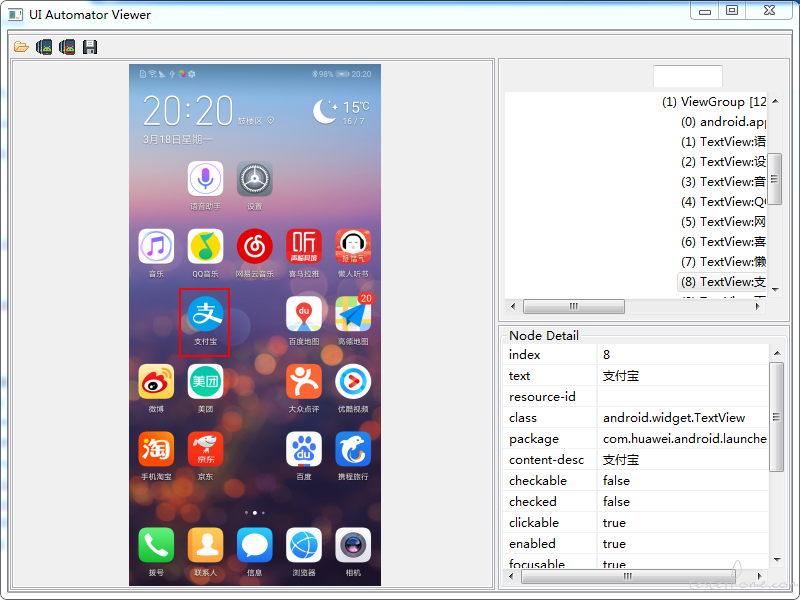Image resolution: width=800 pixels, height=600 pixels.
Task: Click the 20:20 clock widget on the phone screen
Action: point(187,111)
